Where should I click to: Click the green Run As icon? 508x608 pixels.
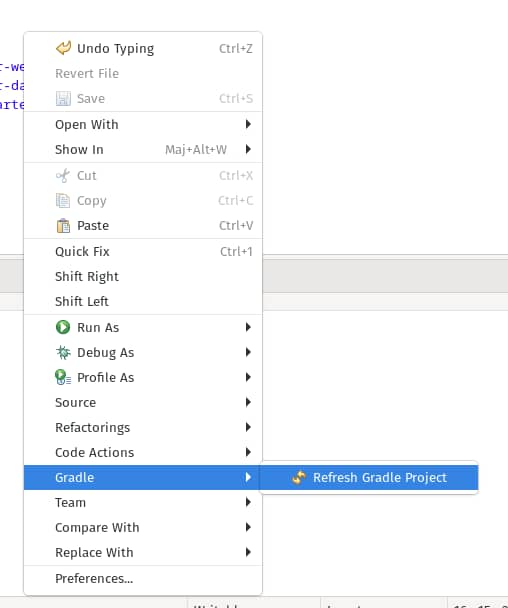[63, 327]
